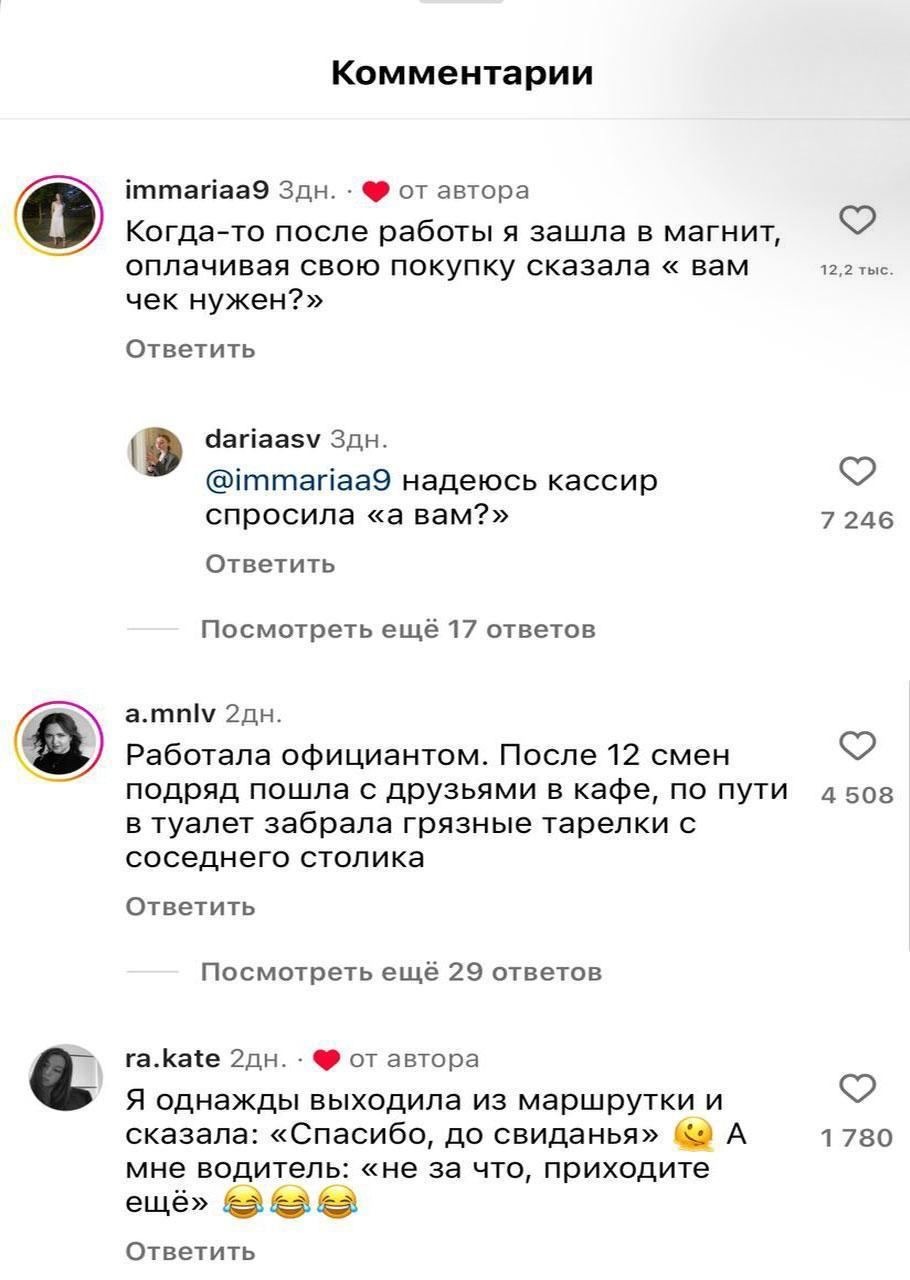Screen dimensions: 910x1280
Task: View a.mnlv's story avatar
Action: tap(62, 741)
